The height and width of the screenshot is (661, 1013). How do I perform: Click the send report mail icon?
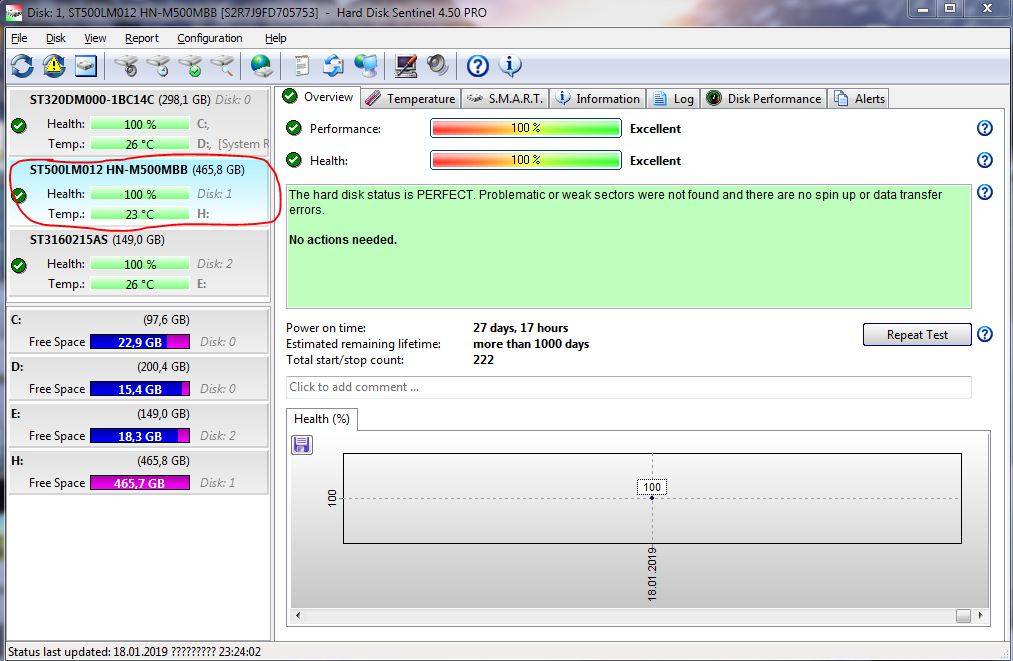pyautogui.click(x=333, y=66)
